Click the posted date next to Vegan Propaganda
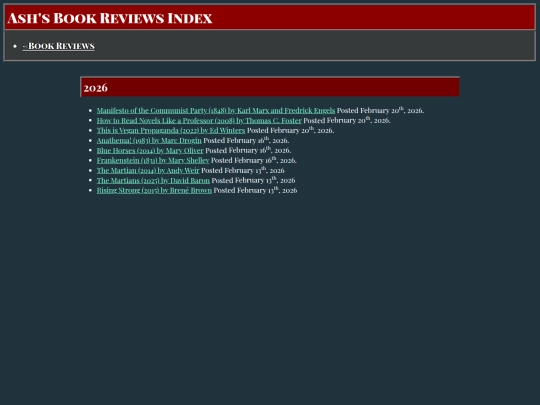Viewport: 540px width, 405px height. tap(290, 130)
